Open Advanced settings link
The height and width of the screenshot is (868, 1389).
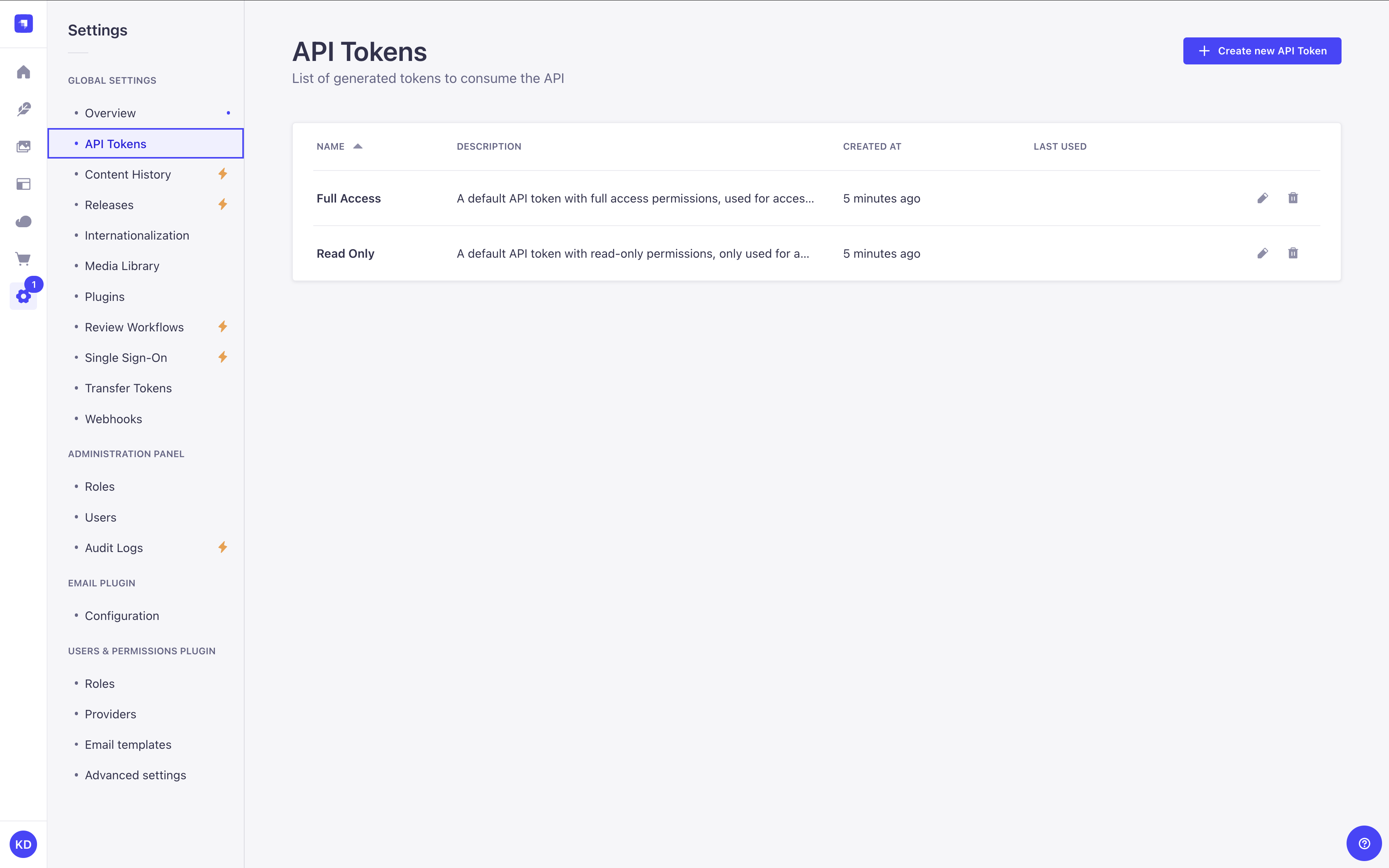point(135,774)
